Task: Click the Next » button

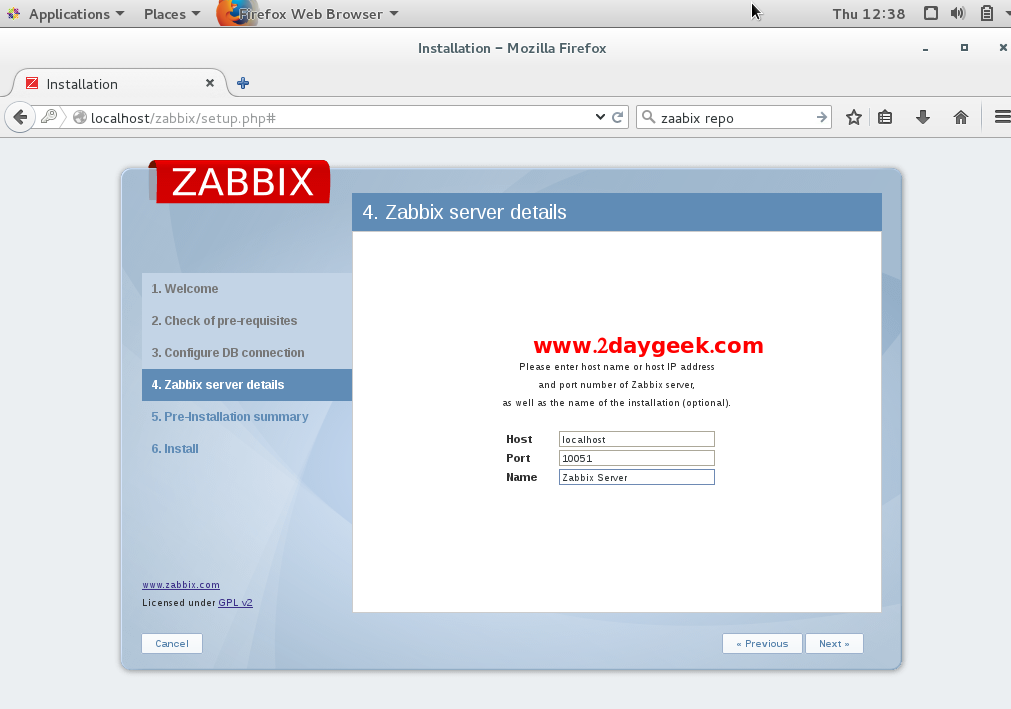Action: click(834, 643)
